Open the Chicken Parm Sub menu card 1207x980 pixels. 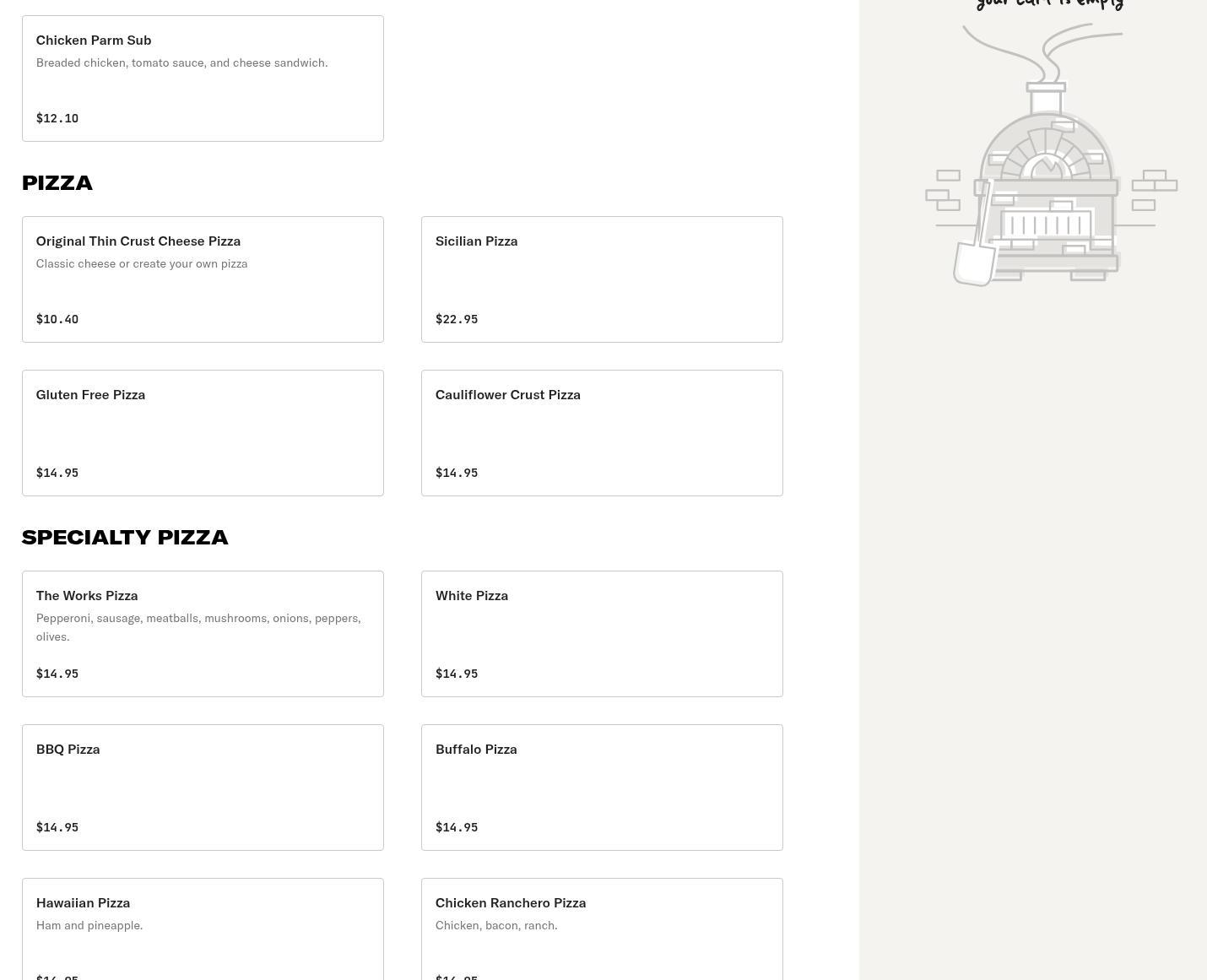[203, 79]
